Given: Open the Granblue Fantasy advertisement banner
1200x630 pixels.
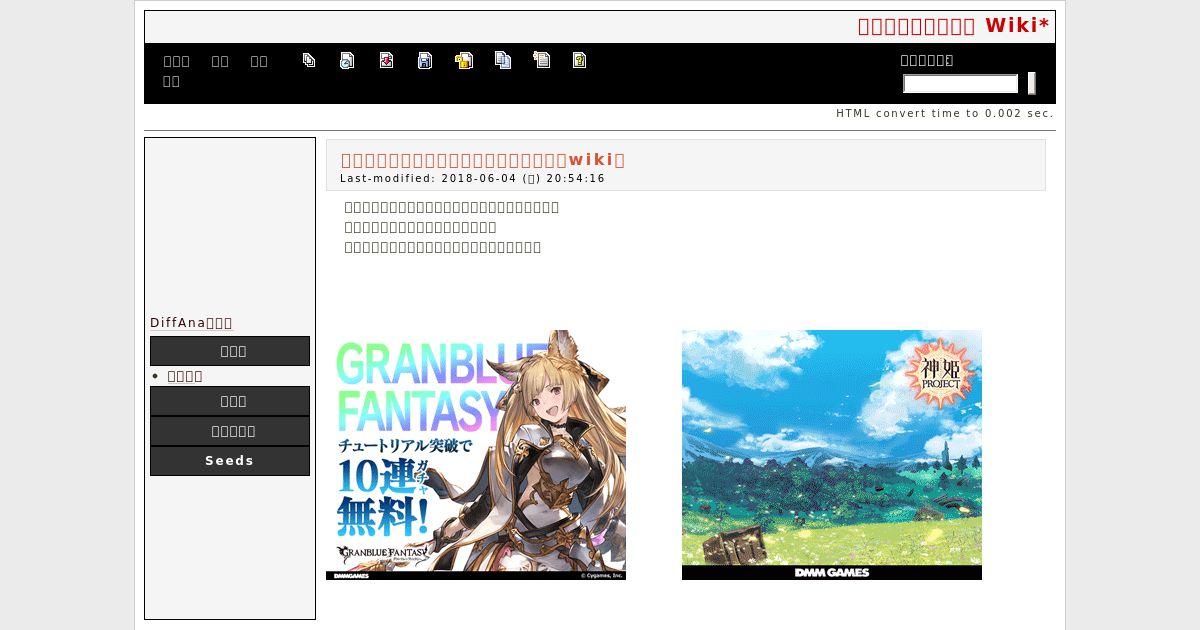Looking at the screenshot, I should tap(476, 455).
